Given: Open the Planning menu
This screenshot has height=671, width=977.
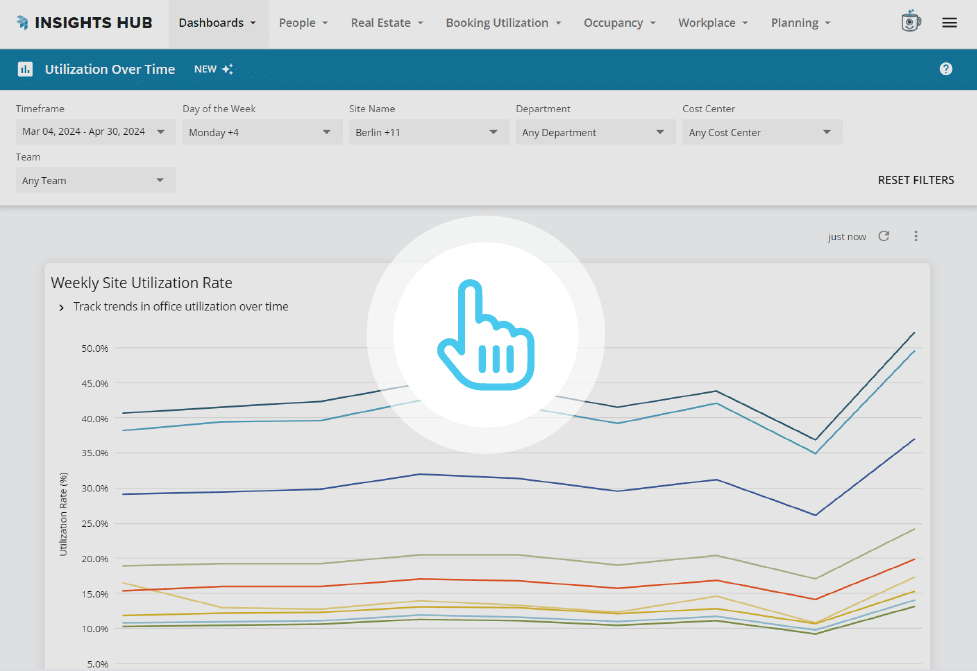Looking at the screenshot, I should click(800, 22).
